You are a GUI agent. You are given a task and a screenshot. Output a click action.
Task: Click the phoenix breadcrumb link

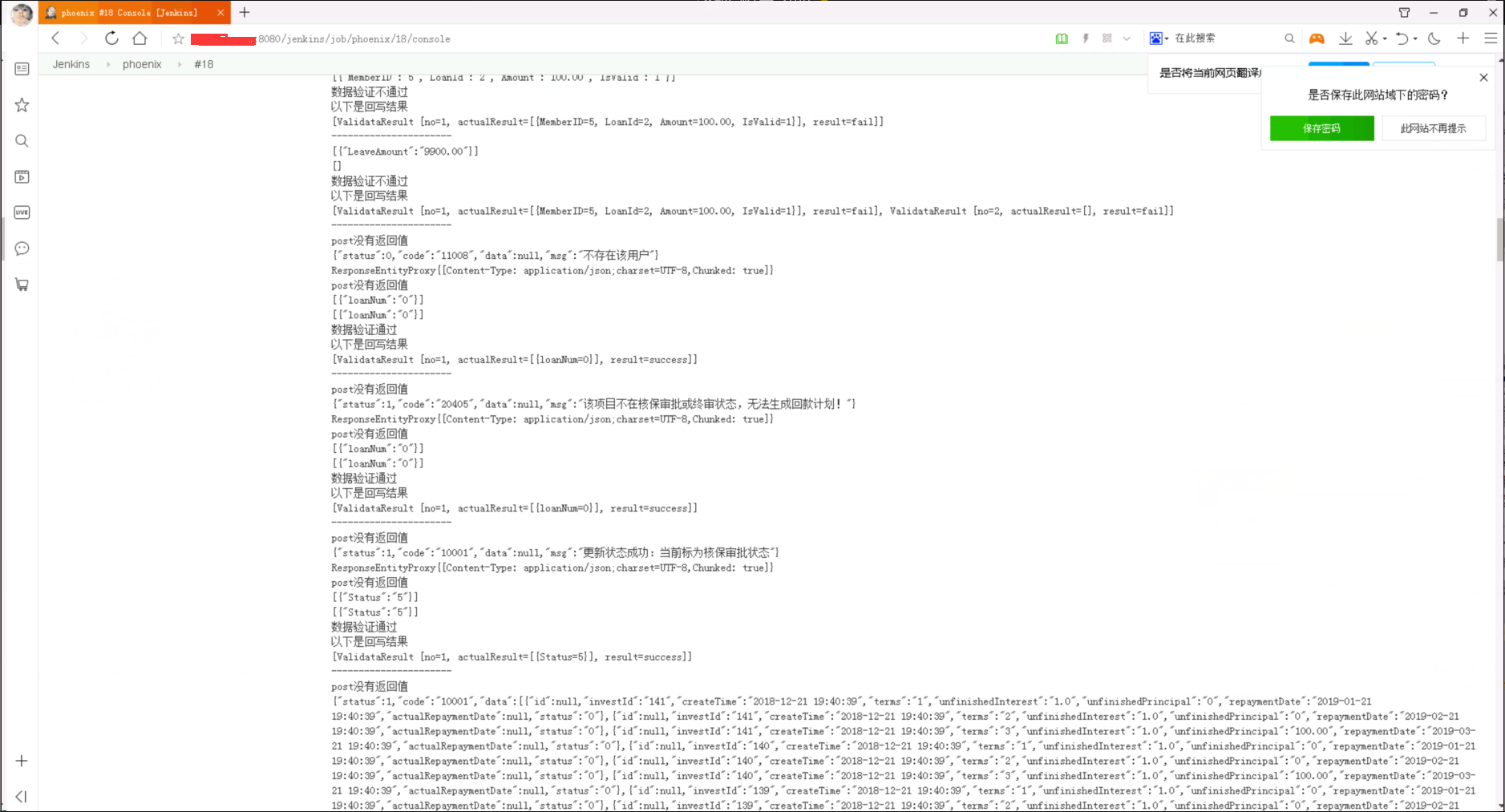[142, 64]
